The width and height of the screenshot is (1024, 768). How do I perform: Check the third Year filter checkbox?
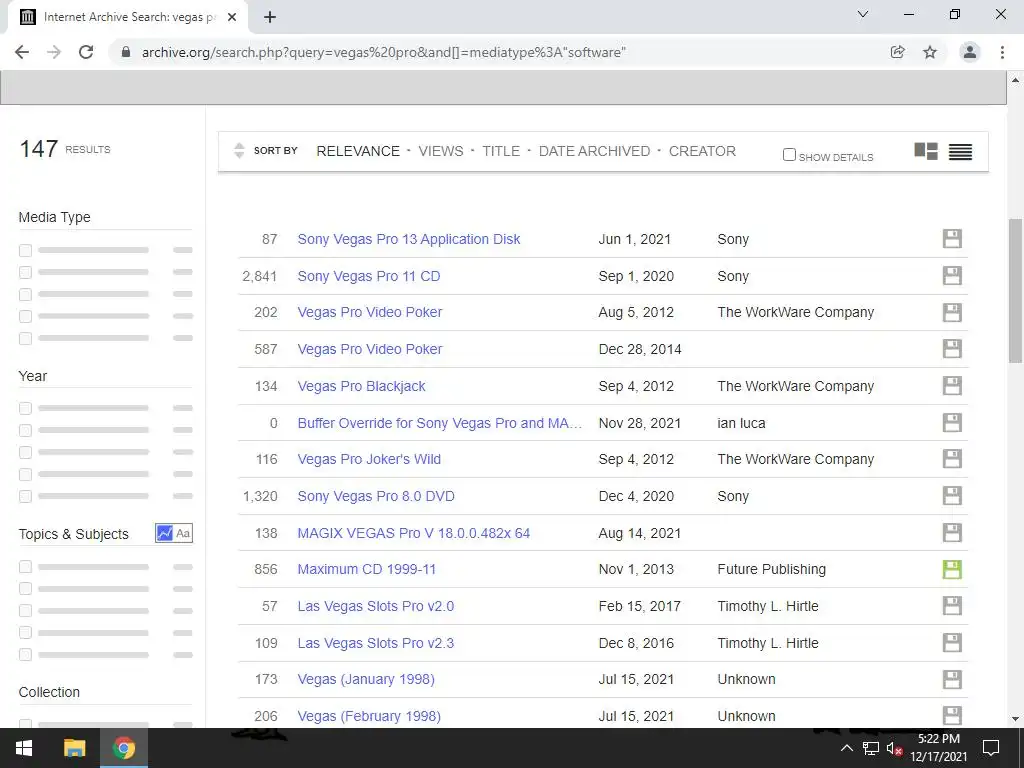click(x=25, y=452)
